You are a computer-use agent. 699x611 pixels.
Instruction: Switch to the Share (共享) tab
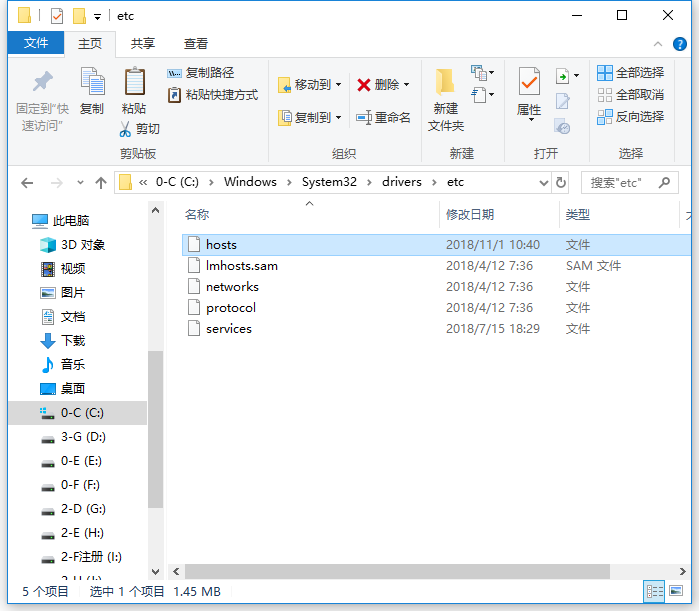(143, 44)
